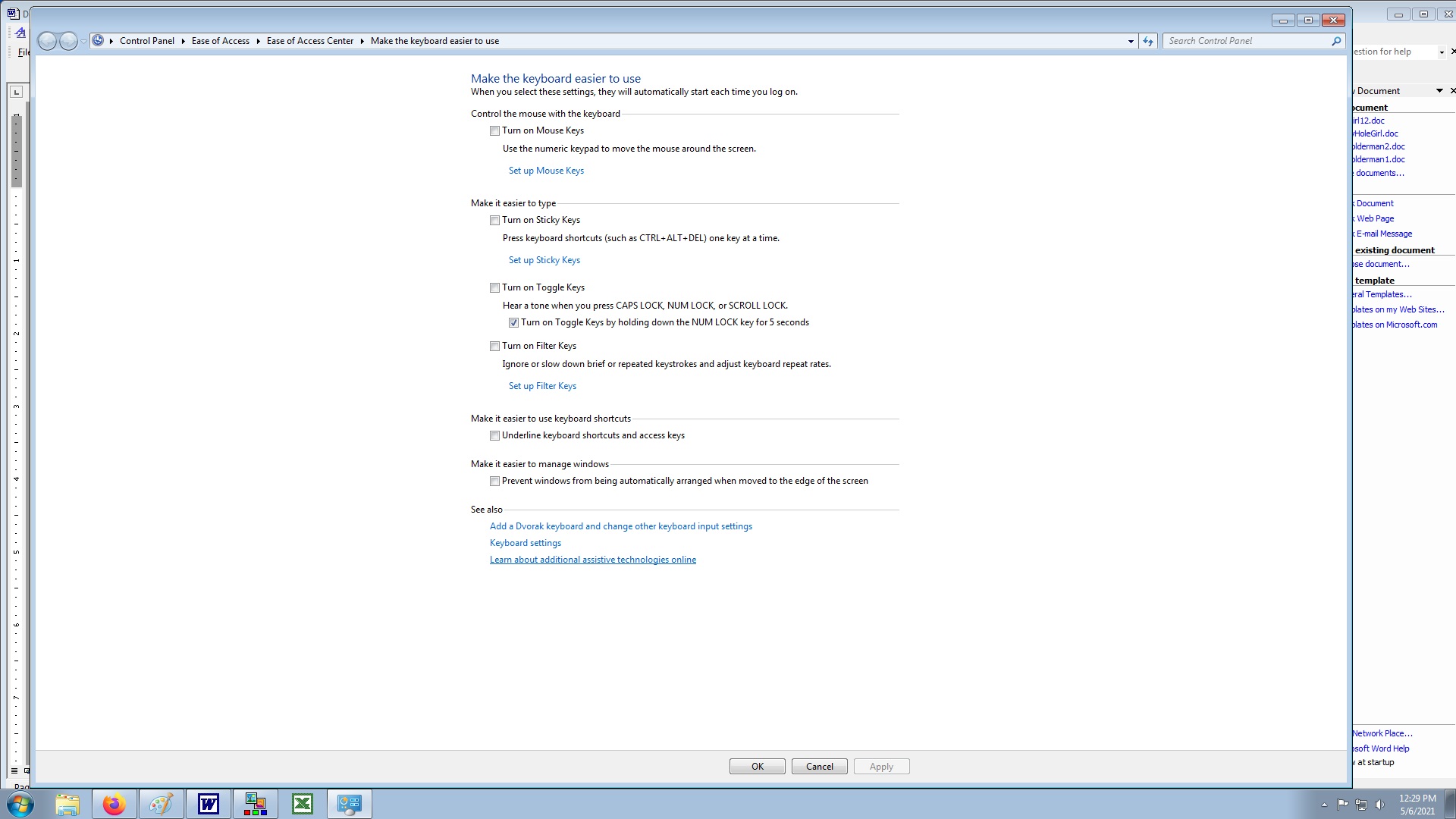Open the recent pages dropdown arrow

click(83, 41)
